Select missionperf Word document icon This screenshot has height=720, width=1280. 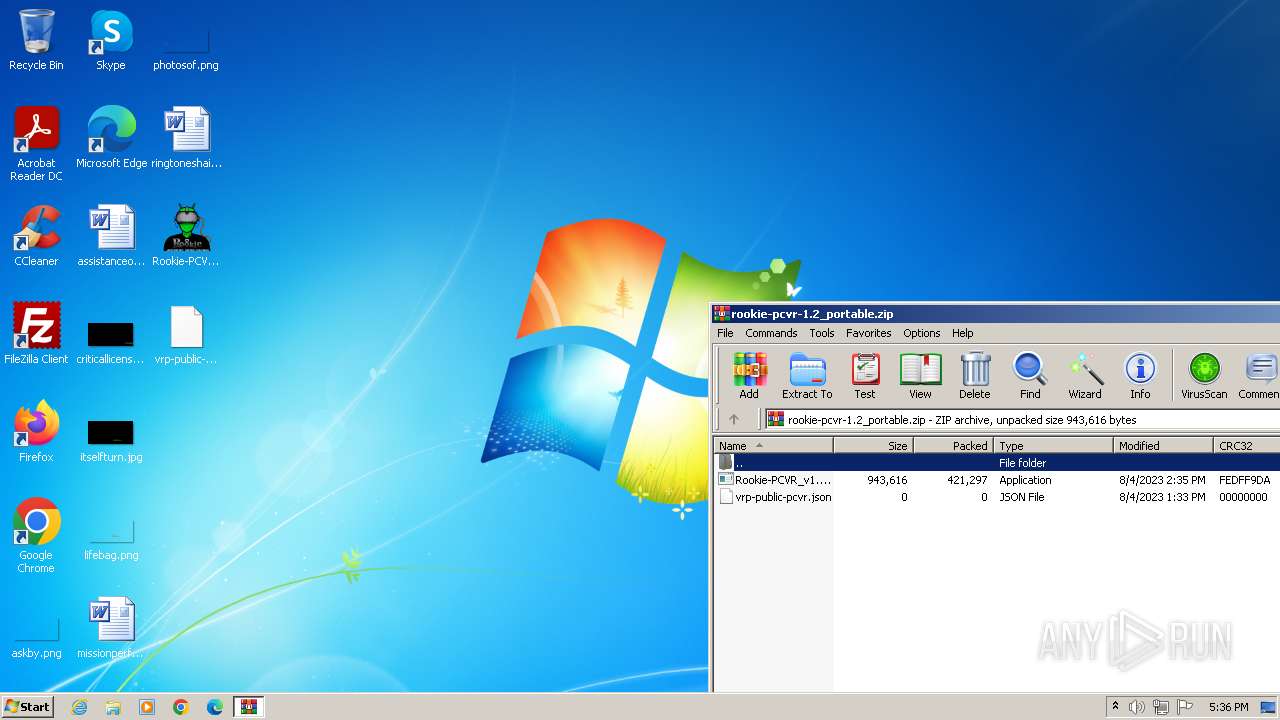coord(111,628)
